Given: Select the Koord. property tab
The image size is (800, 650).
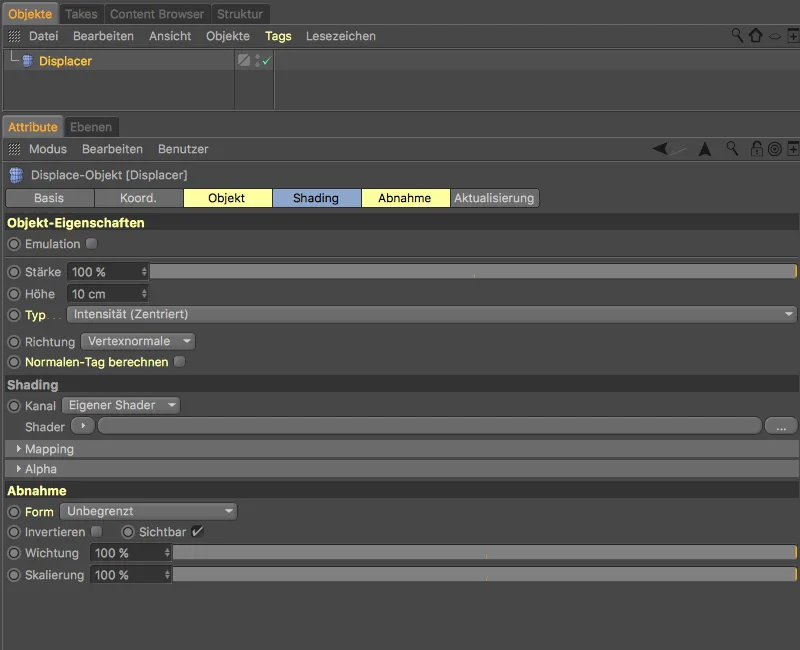Looking at the screenshot, I should pyautogui.click(x=138, y=198).
